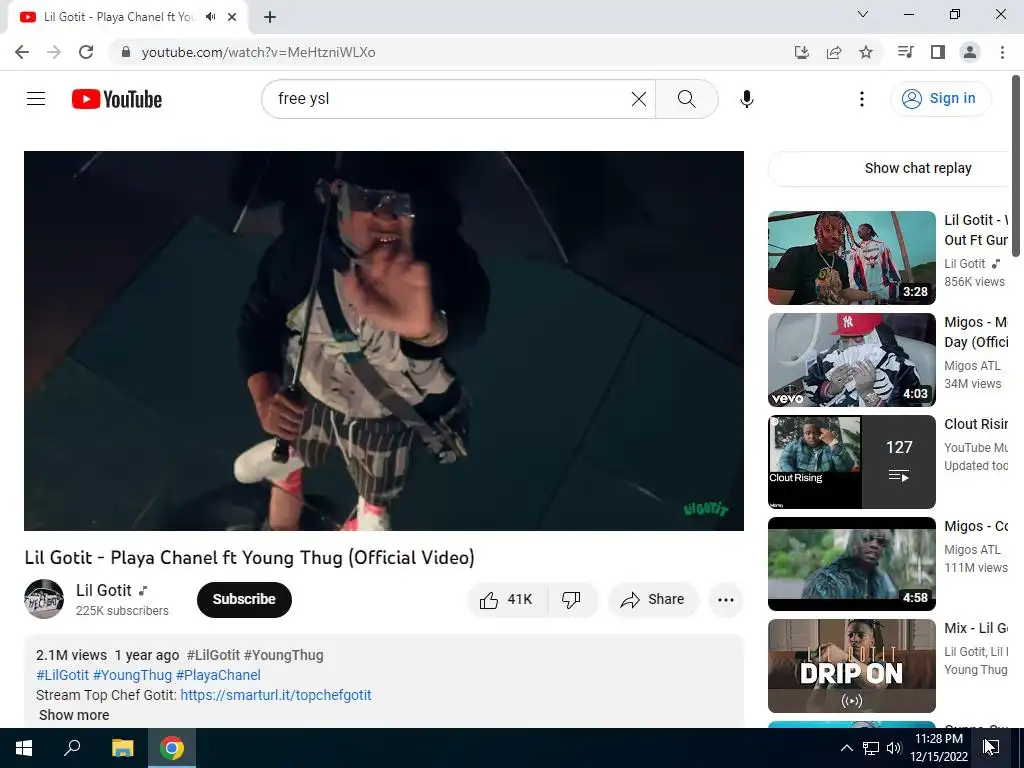The image size is (1024, 768).
Task: Clear the search box text
Action: [639, 99]
